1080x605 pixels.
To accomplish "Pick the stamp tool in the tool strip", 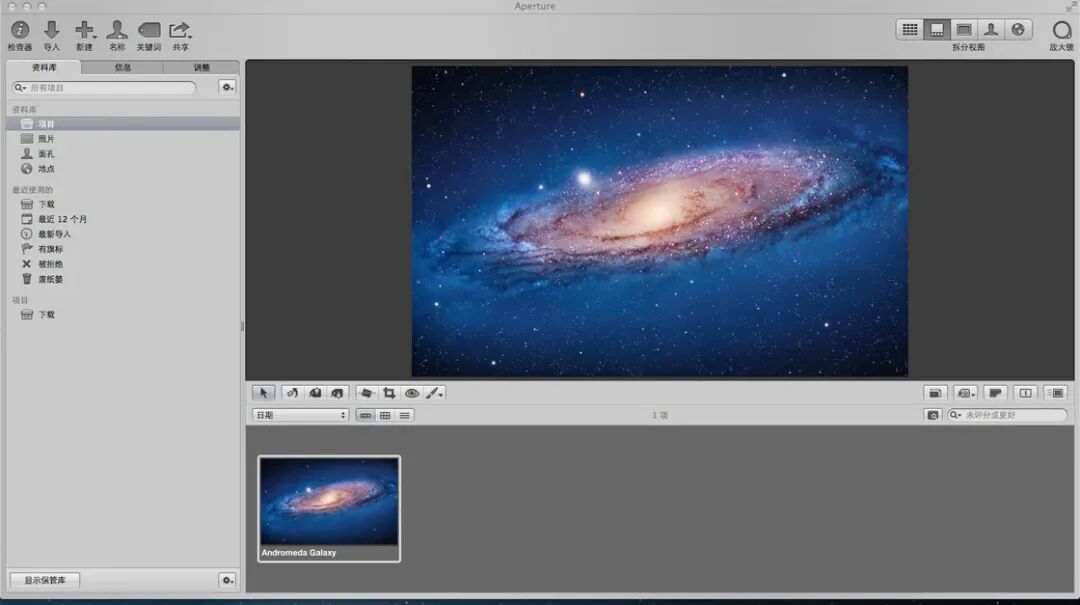I will coord(338,393).
